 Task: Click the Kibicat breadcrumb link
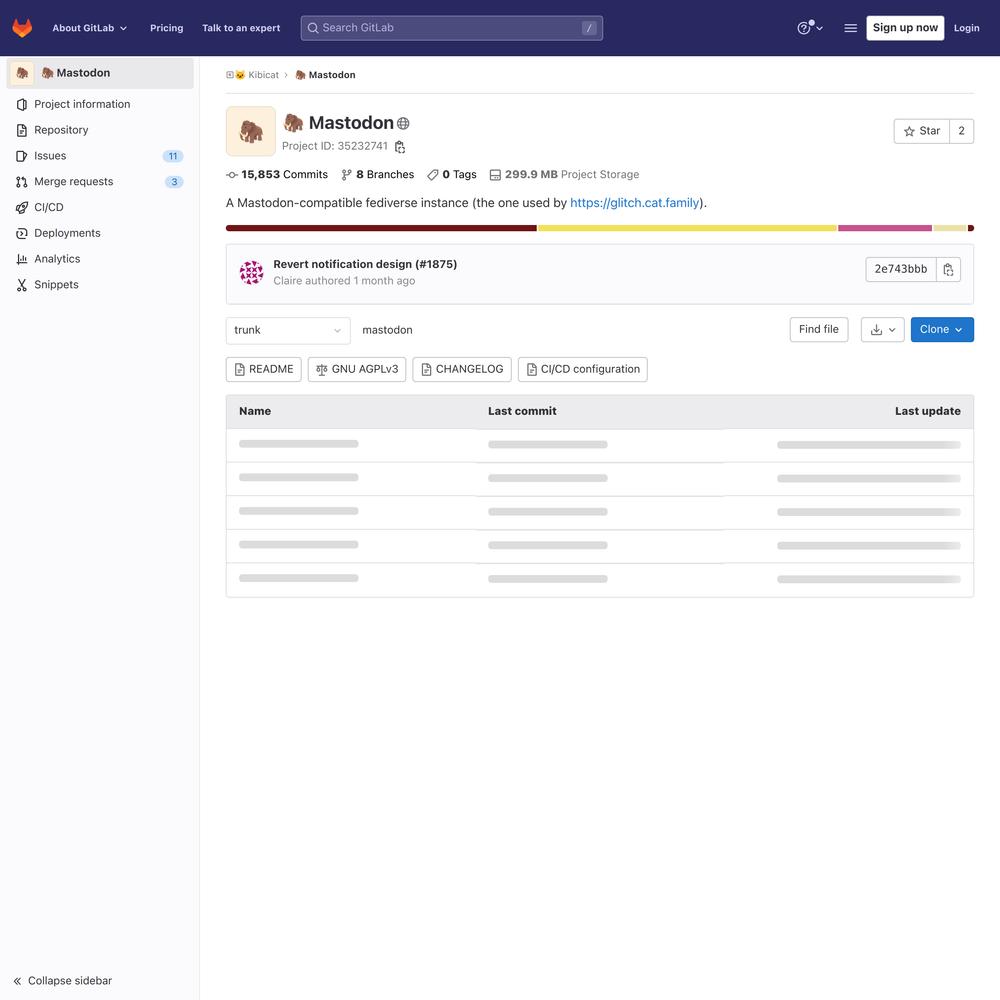(263, 75)
